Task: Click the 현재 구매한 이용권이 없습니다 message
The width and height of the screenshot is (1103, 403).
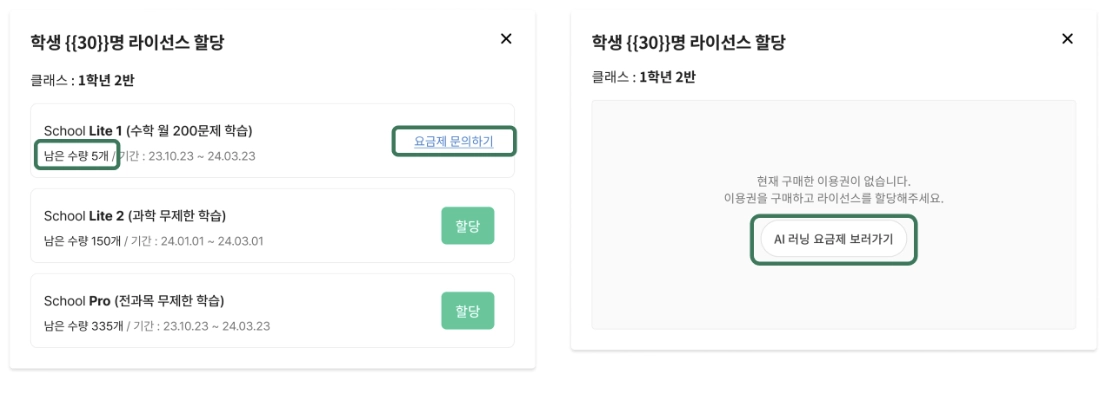Action: [833, 181]
